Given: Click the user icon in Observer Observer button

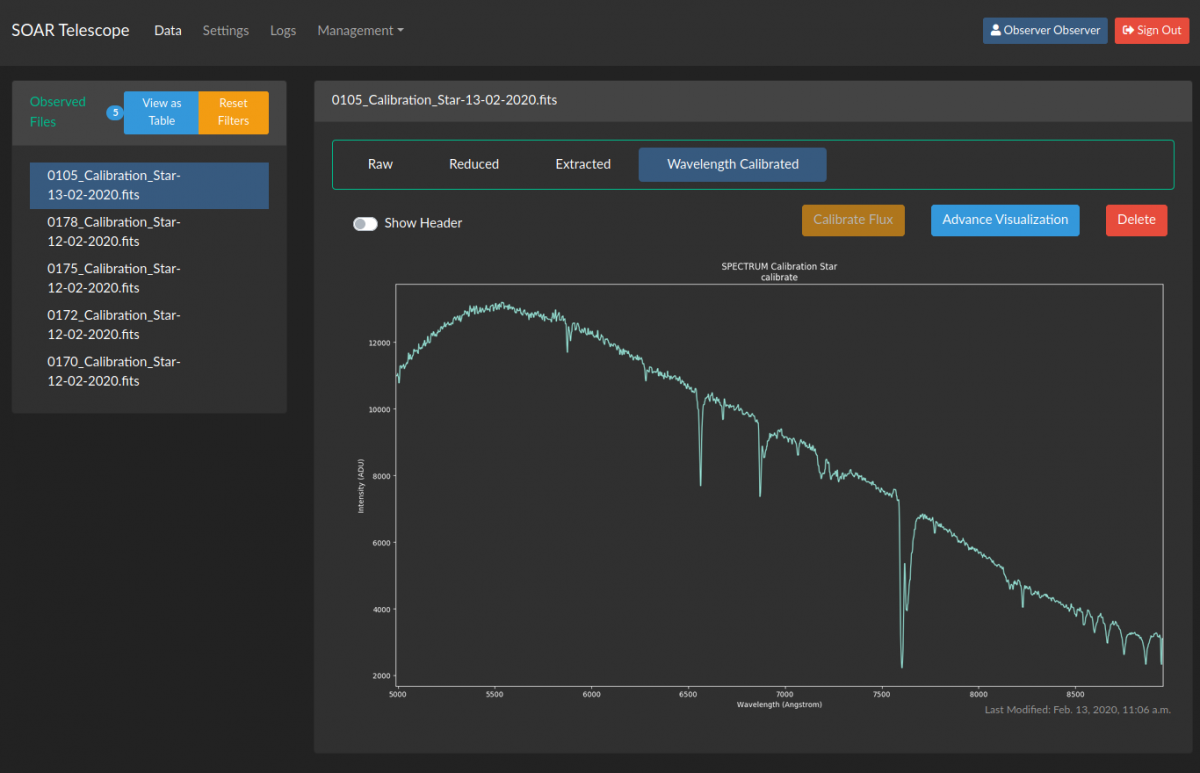Looking at the screenshot, I should coord(996,31).
